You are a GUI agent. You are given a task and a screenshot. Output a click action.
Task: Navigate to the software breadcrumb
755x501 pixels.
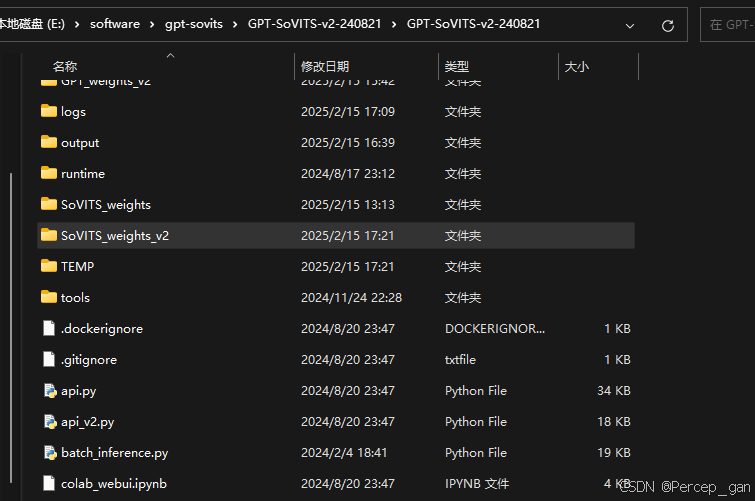pyautogui.click(x=115, y=24)
